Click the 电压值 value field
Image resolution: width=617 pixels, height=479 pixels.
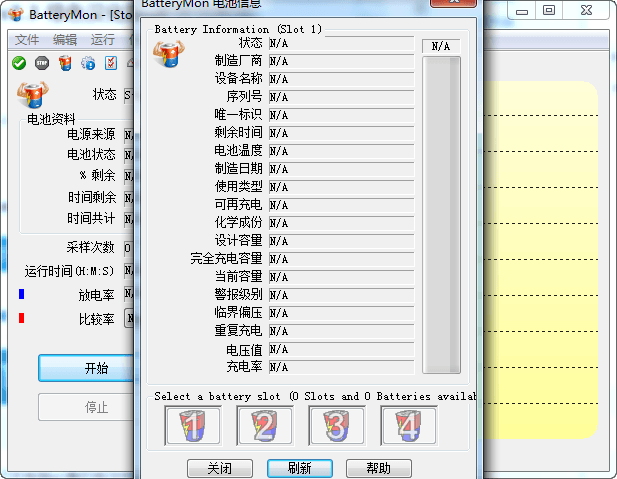click(x=342, y=349)
